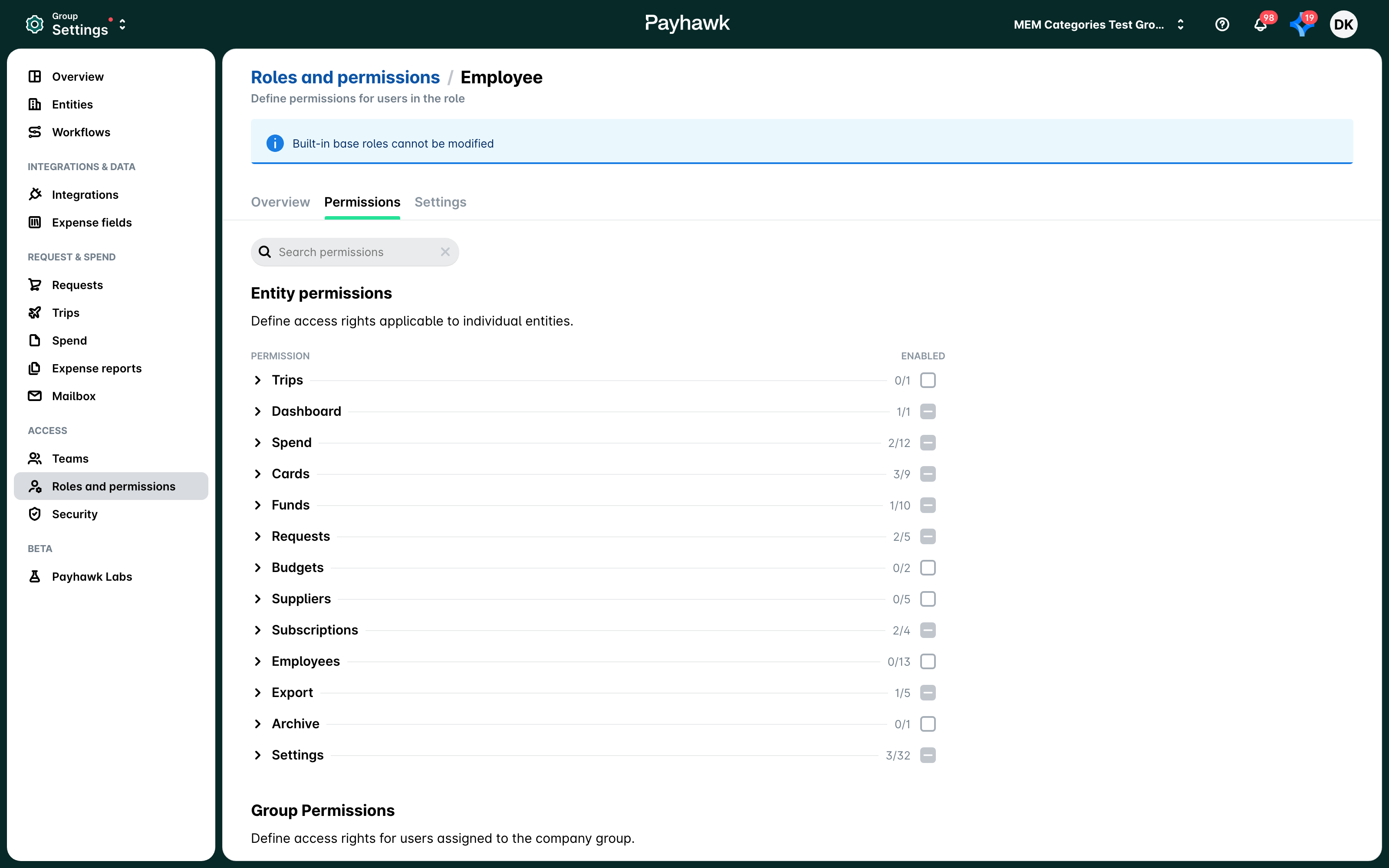The height and width of the screenshot is (868, 1389).
Task: Select the Permissions tab
Action: pyautogui.click(x=362, y=202)
